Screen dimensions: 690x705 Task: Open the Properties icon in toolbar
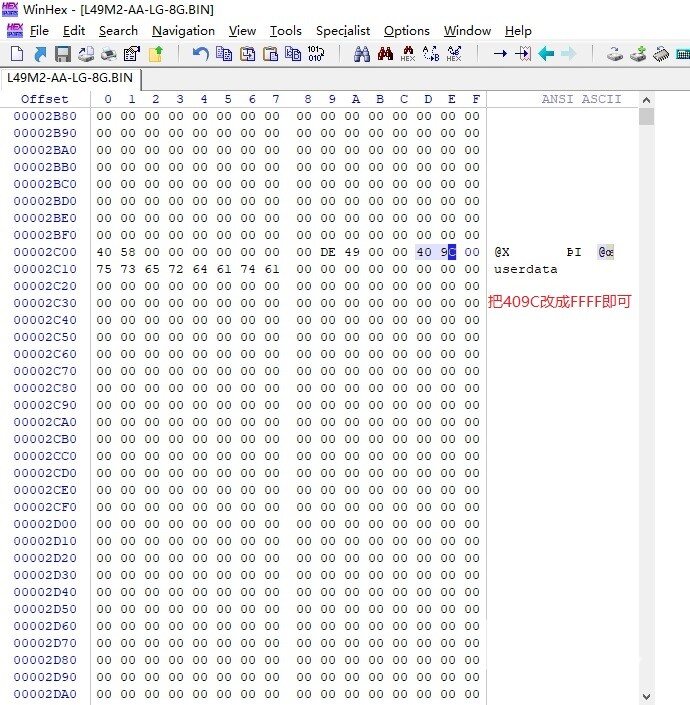pos(132,54)
